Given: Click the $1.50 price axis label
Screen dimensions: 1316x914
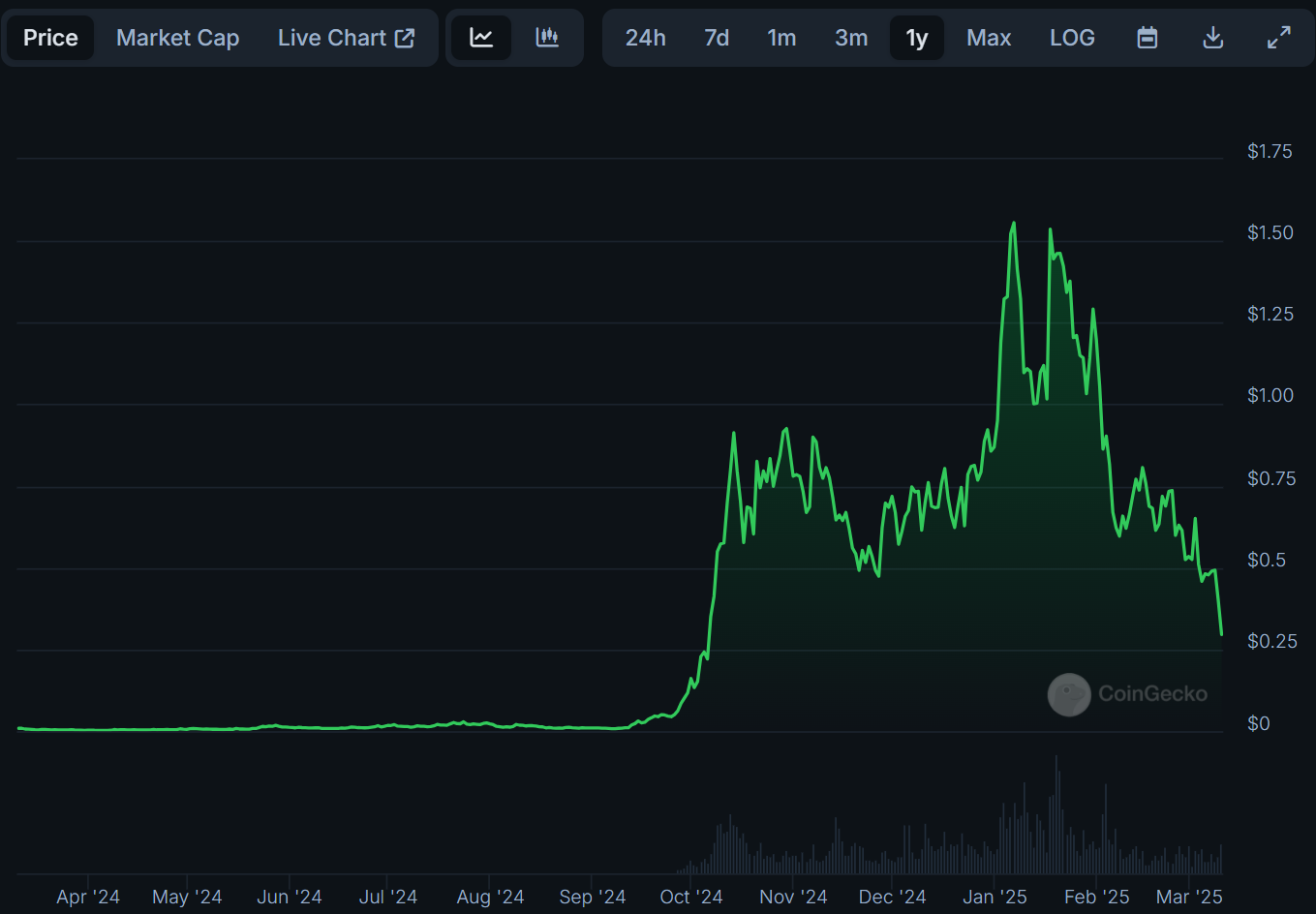Looking at the screenshot, I should click(x=1270, y=232).
